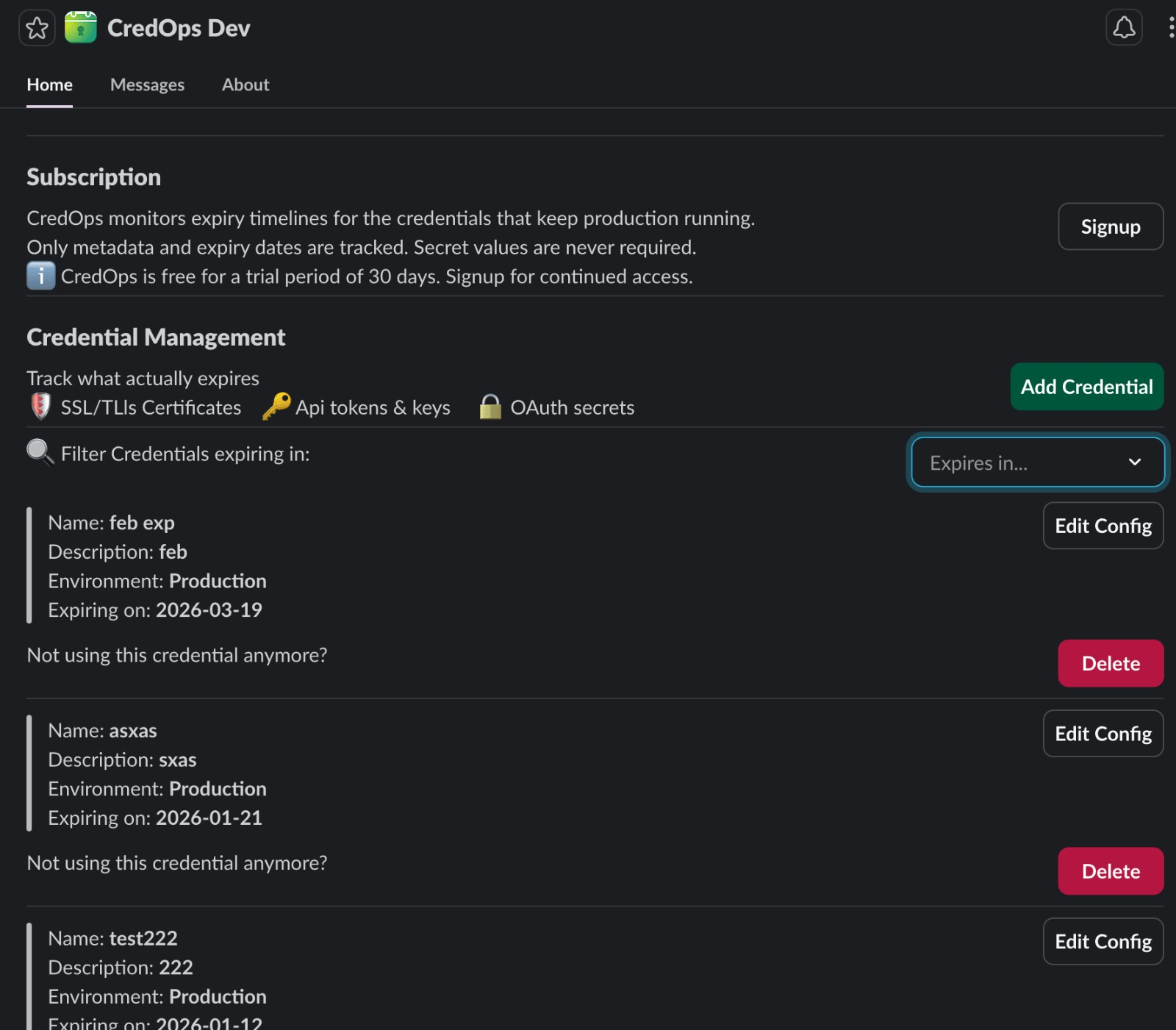Image resolution: width=1176 pixels, height=1030 pixels.
Task: Open the About tab
Action: (x=245, y=85)
